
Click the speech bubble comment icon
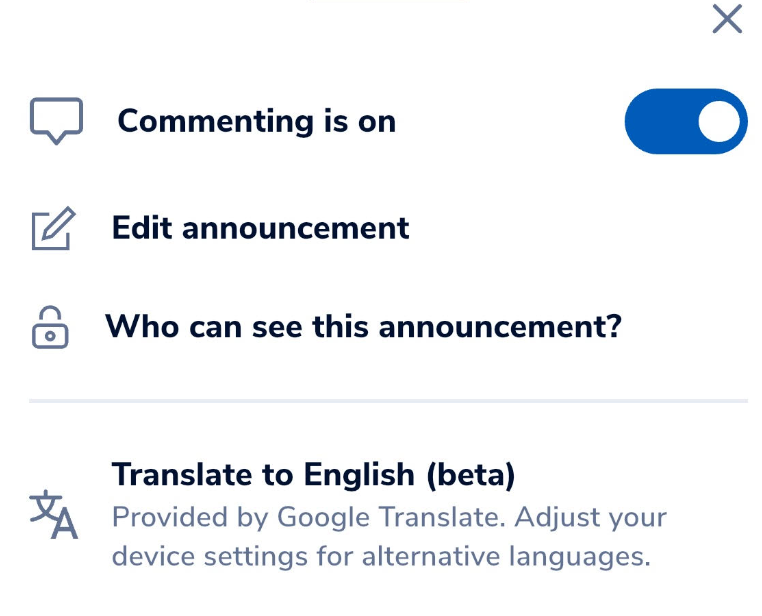pyautogui.click(x=56, y=121)
